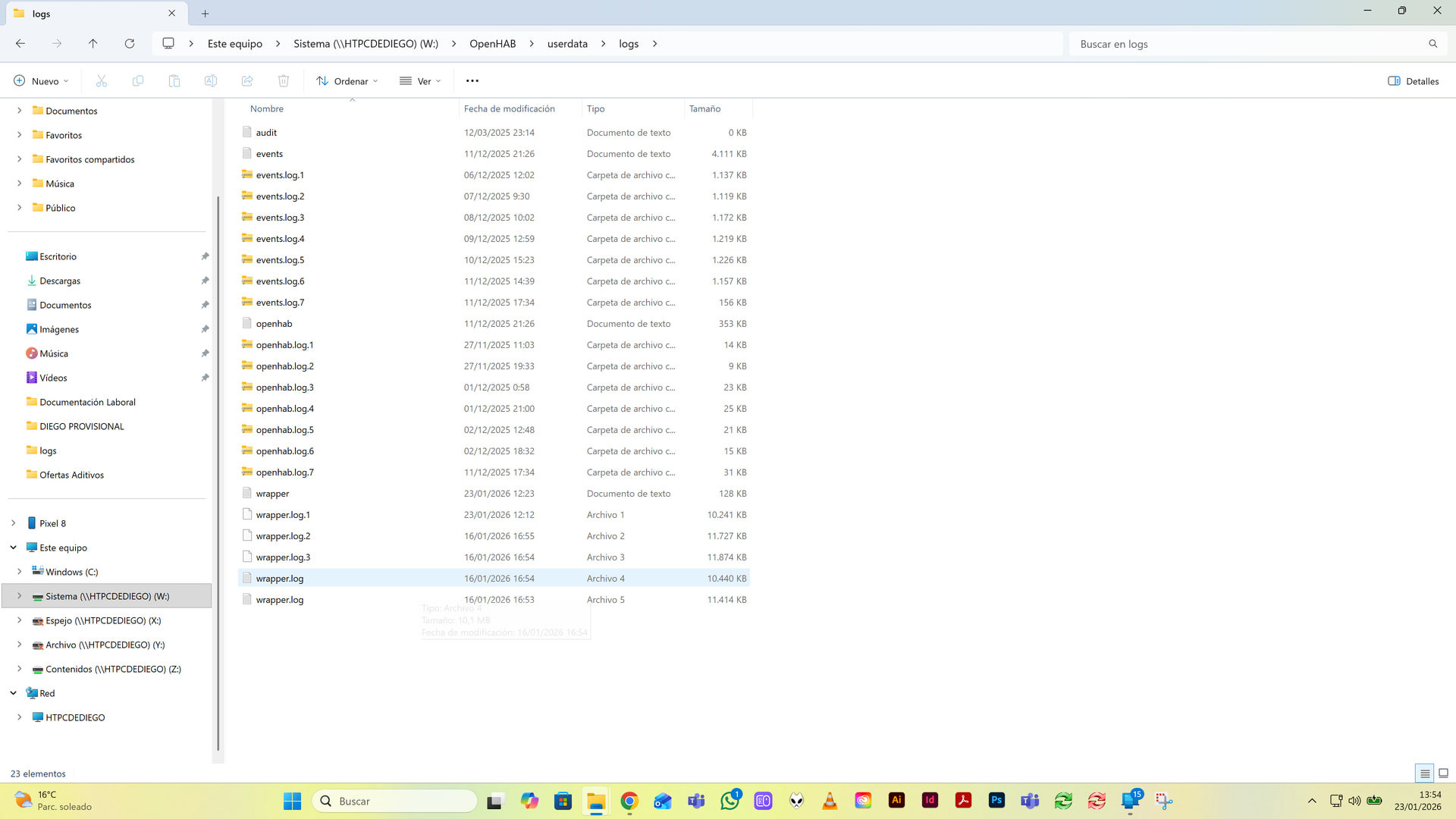Open the three-dots more options menu

point(472,81)
